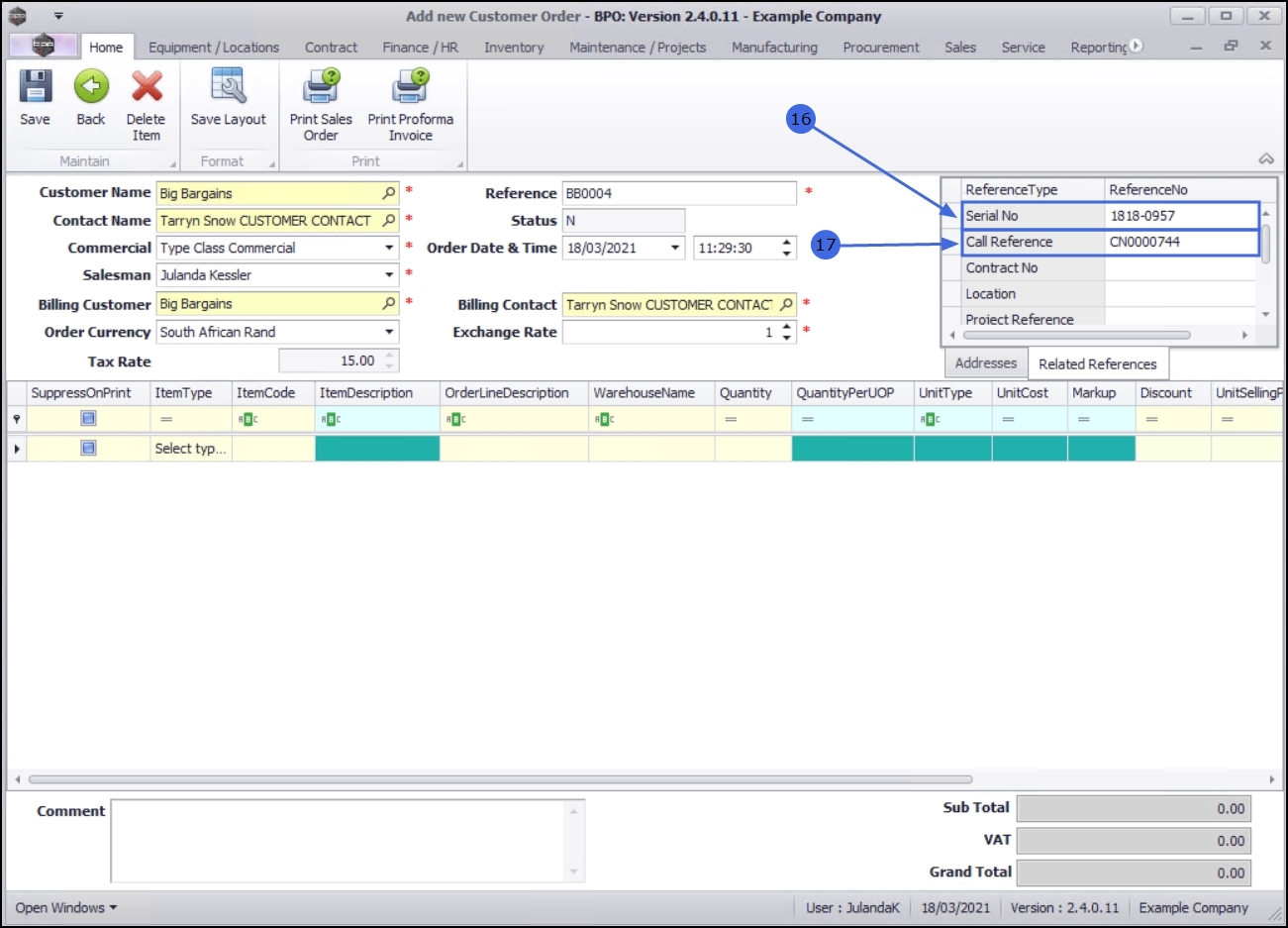Screen dimensions: 1288x928
Task: Open the Print group launcher arrow
Action: [x=460, y=164]
